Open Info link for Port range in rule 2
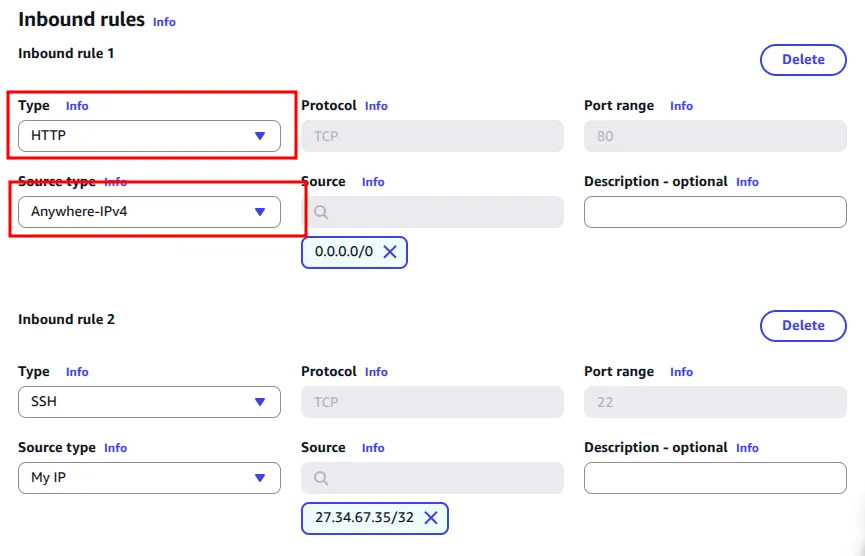 pyautogui.click(x=681, y=372)
